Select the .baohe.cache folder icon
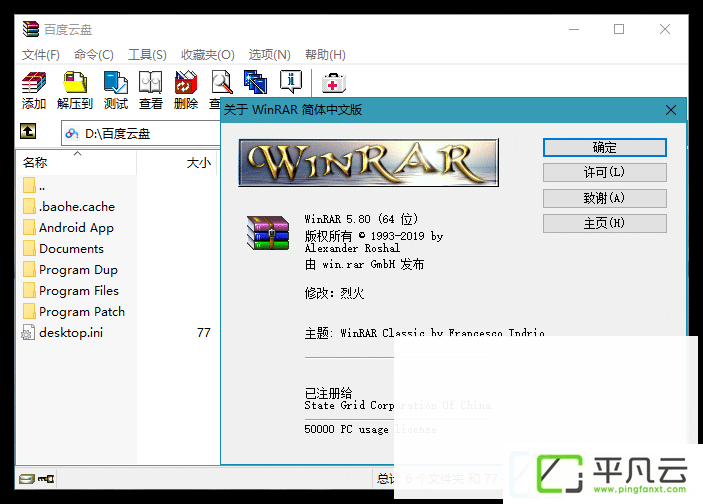This screenshot has width=703, height=504. pyautogui.click(x=29, y=207)
